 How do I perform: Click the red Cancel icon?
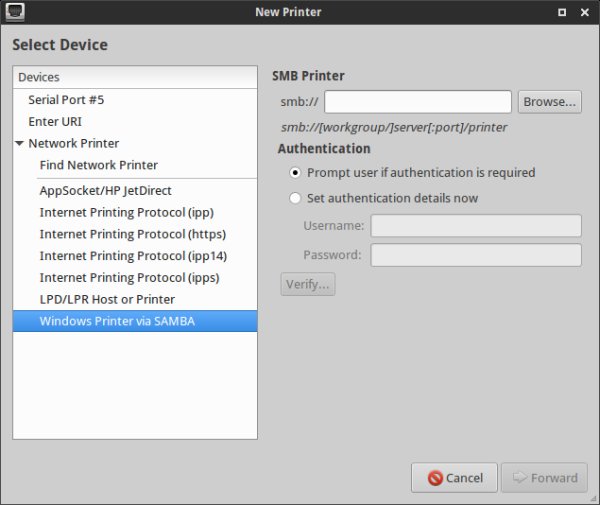[435, 478]
